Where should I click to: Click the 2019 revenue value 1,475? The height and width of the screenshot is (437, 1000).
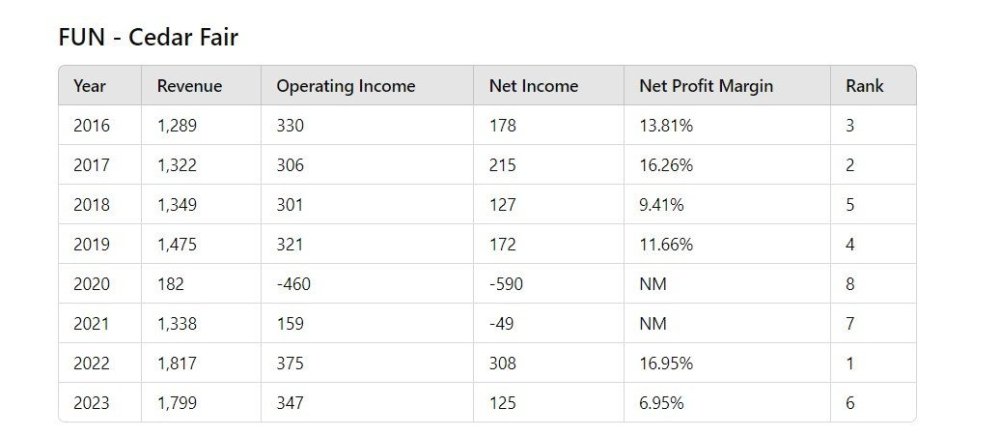[x=177, y=245]
